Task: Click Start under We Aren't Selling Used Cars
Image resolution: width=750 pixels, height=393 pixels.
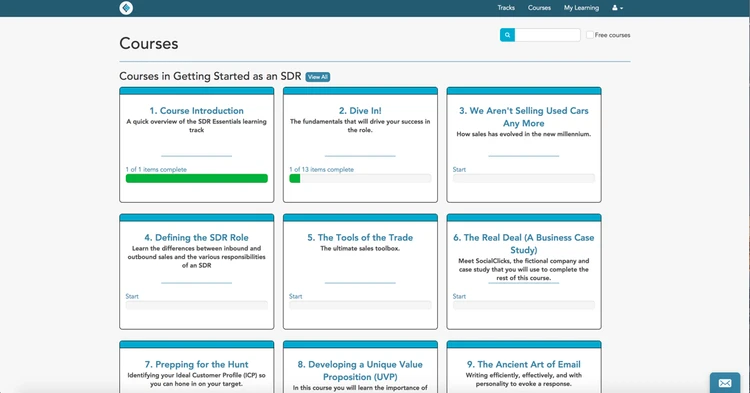Action: (459, 170)
